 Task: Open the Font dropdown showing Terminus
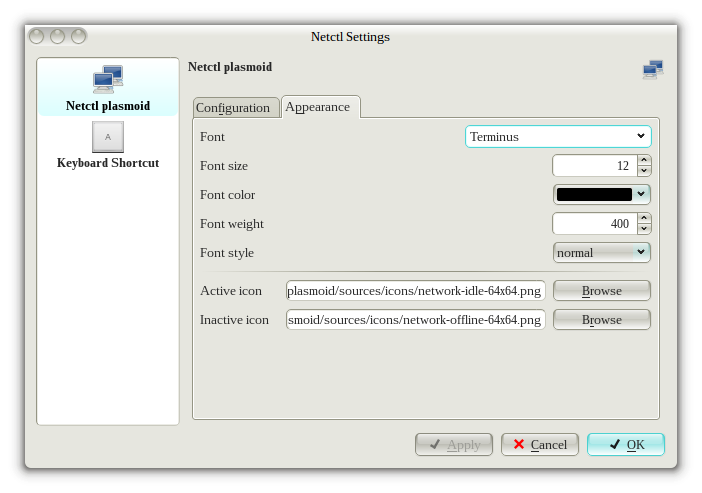558,136
